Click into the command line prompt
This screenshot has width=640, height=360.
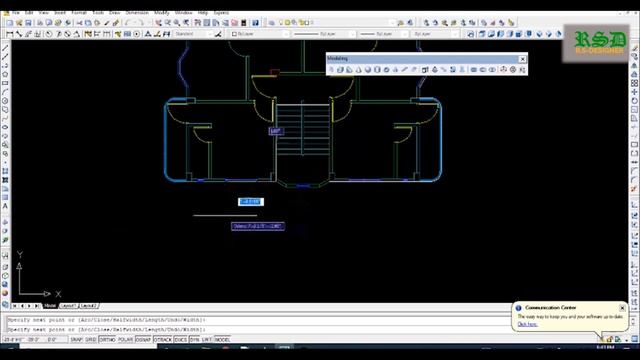coord(257,329)
